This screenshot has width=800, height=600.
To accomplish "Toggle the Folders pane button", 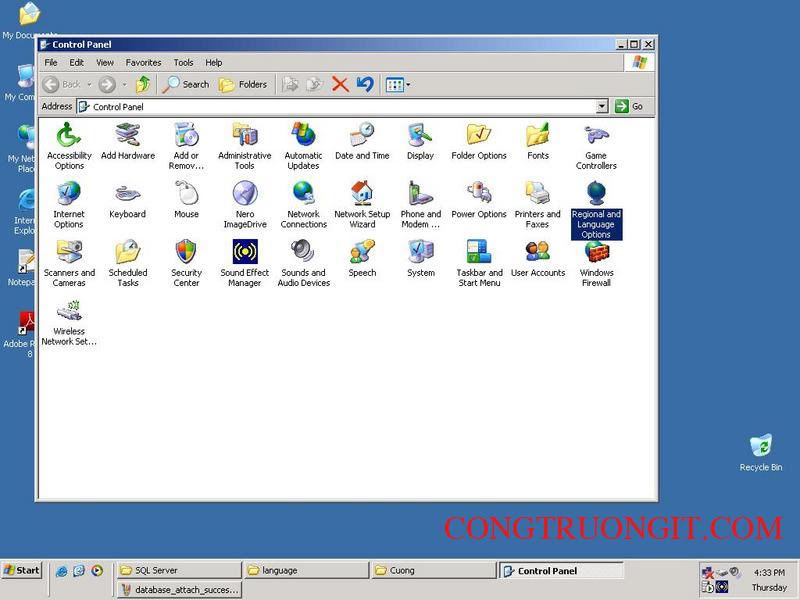I will point(243,84).
